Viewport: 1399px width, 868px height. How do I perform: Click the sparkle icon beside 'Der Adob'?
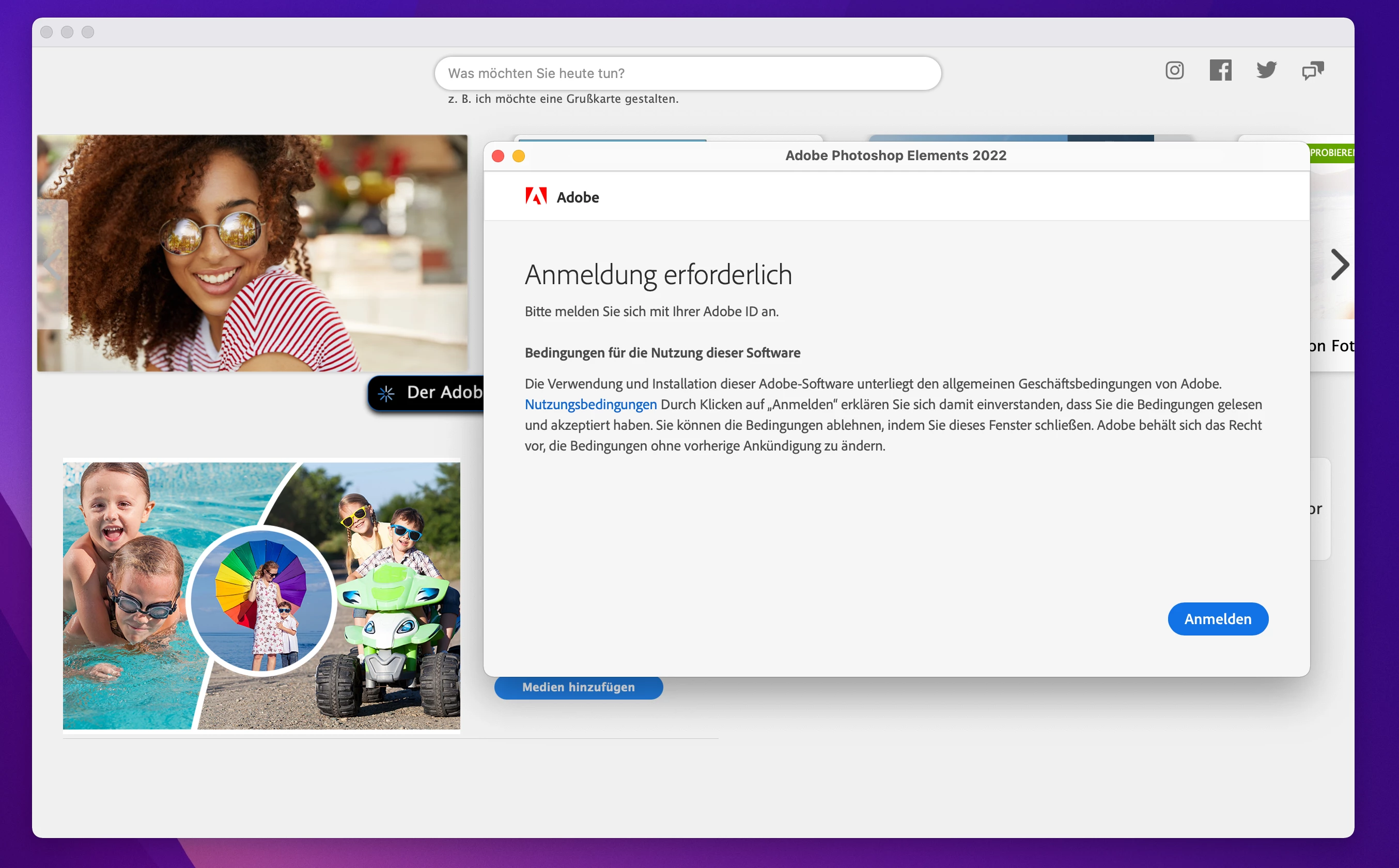386,393
